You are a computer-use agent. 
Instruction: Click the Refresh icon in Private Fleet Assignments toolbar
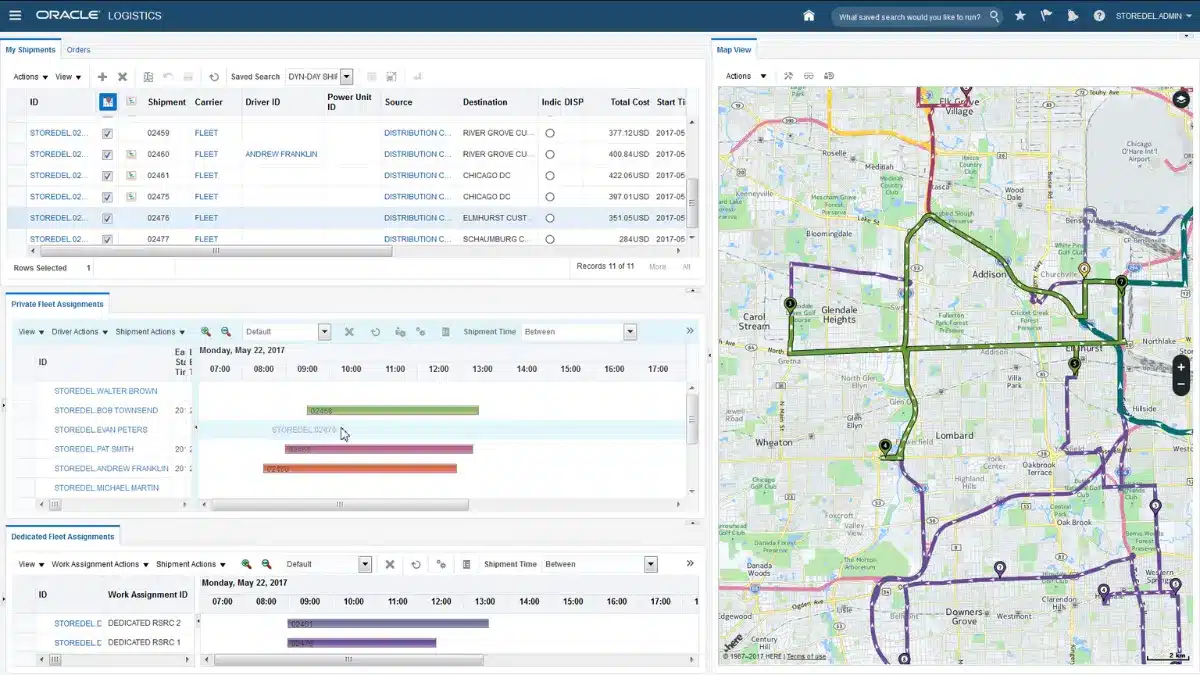(374, 332)
